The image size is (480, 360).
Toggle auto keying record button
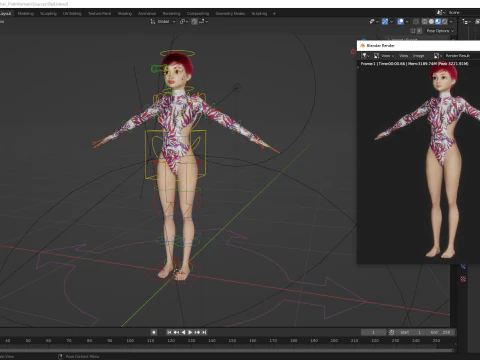pos(154,332)
